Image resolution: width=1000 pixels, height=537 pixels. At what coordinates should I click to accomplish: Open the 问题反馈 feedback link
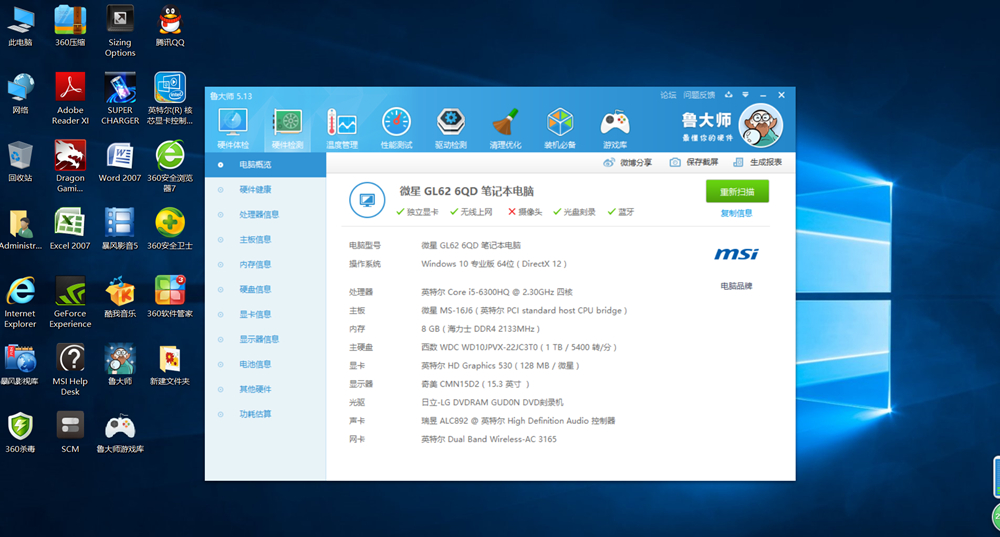pos(699,95)
